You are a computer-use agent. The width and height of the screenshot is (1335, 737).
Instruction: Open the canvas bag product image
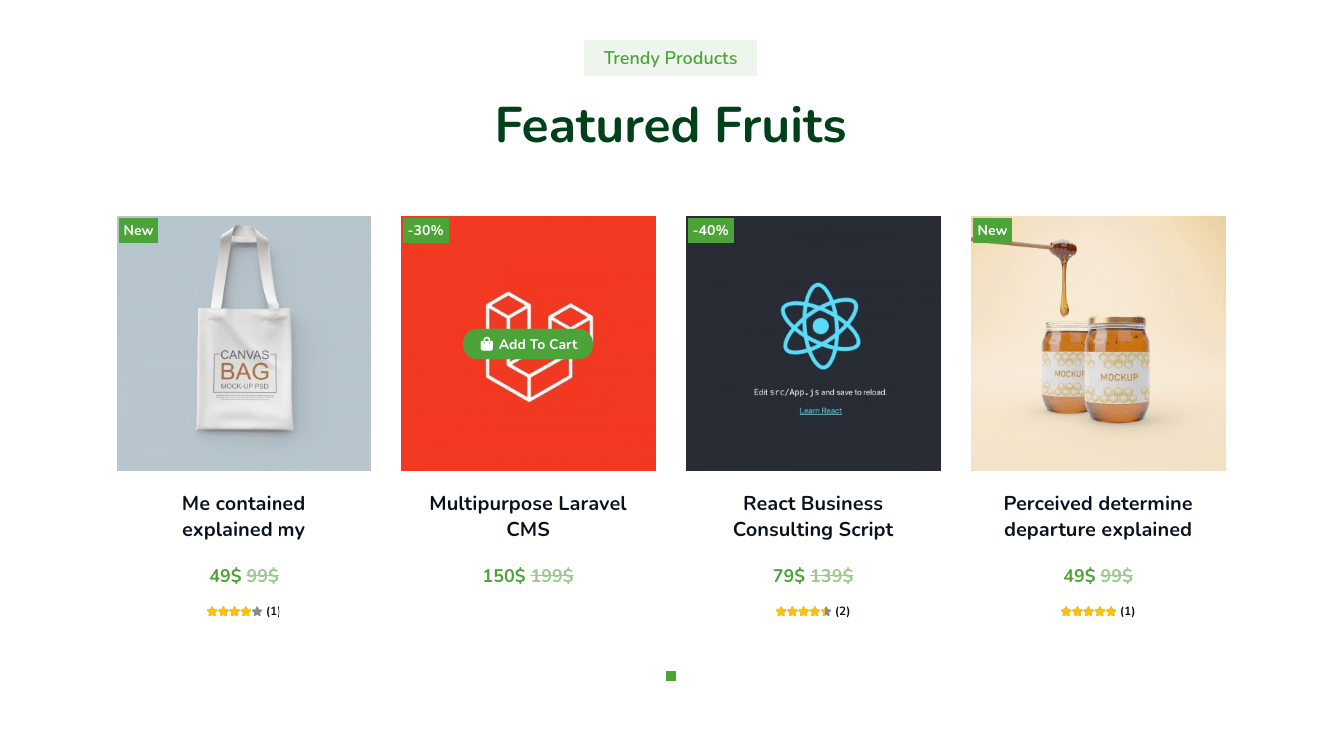(244, 343)
